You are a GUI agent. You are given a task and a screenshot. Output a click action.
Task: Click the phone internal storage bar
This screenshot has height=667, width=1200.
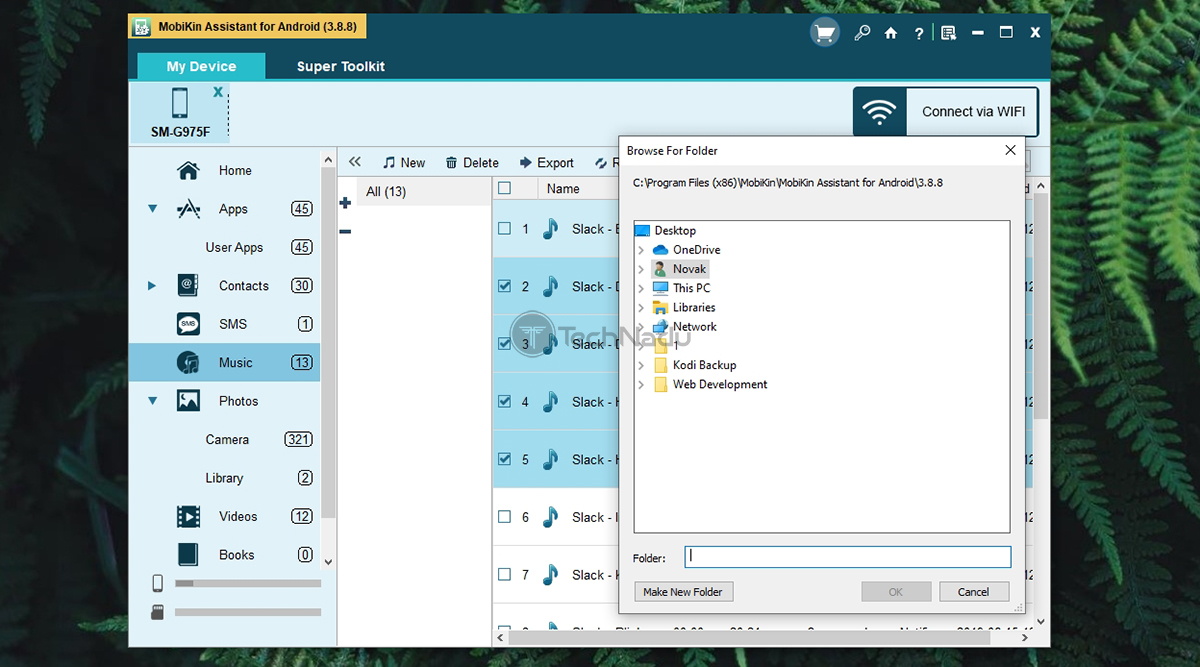pyautogui.click(x=248, y=583)
